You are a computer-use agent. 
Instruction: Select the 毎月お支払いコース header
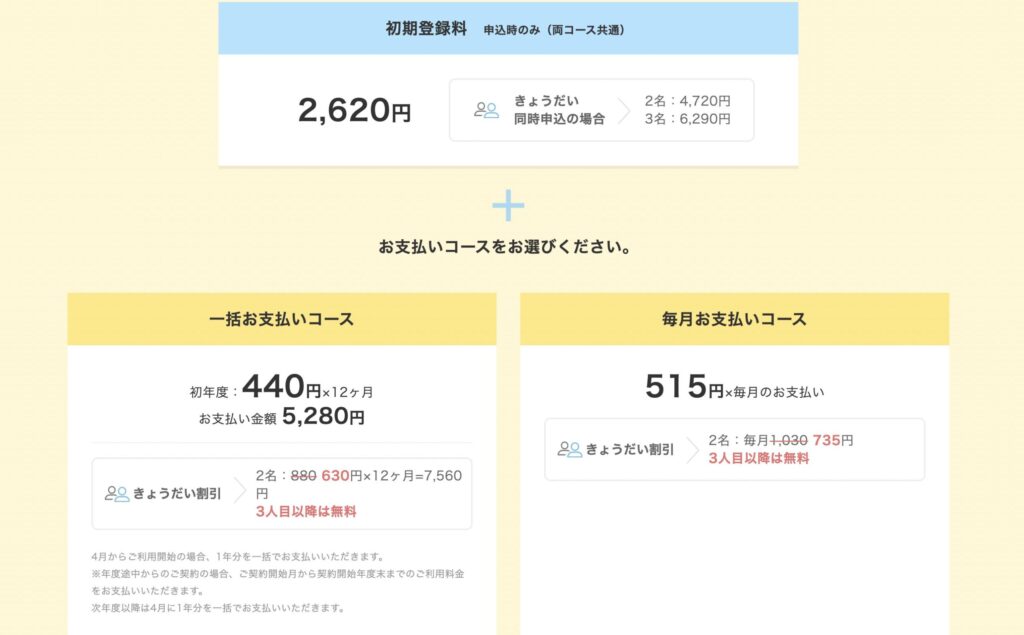point(734,320)
